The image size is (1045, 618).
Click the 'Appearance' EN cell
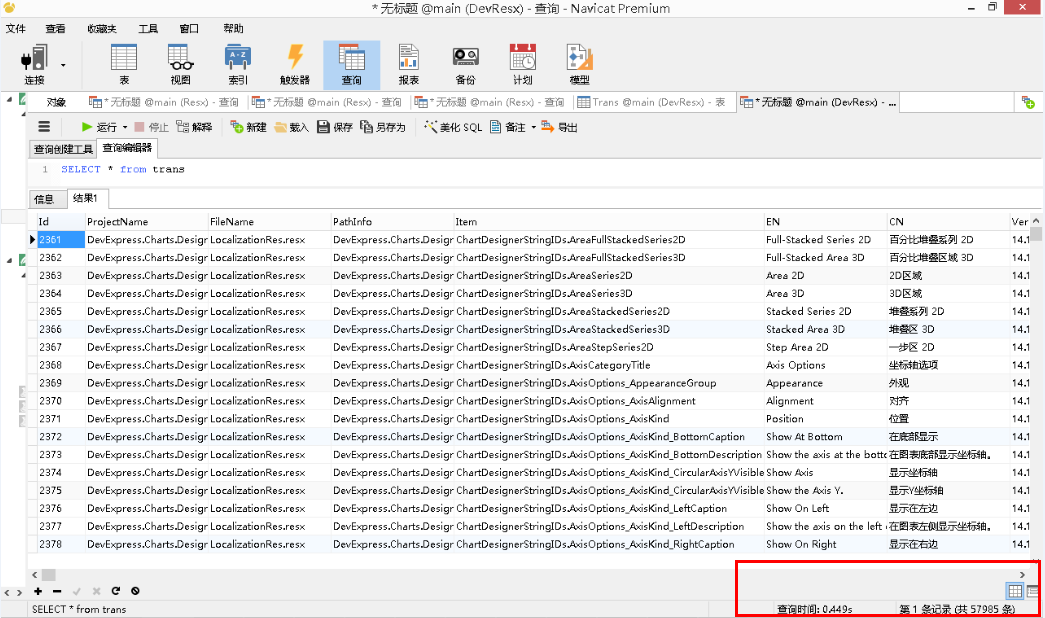(825, 383)
